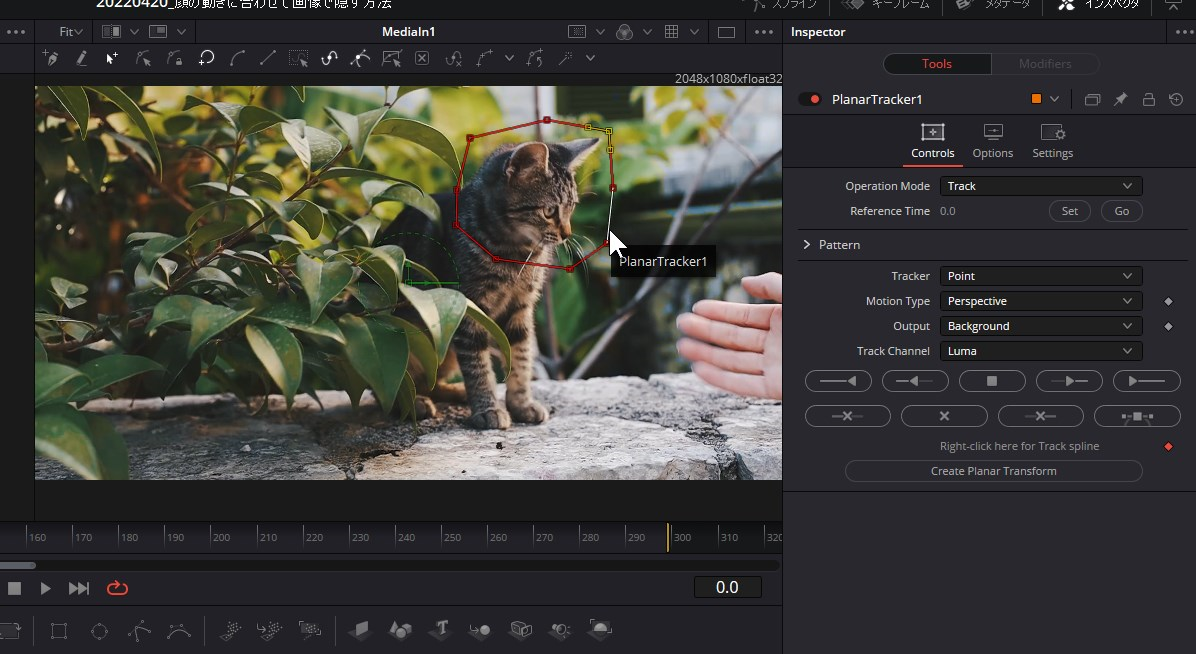Open the Track Channel dropdown
Screen dimensions: 1196x654
click(x=1041, y=351)
